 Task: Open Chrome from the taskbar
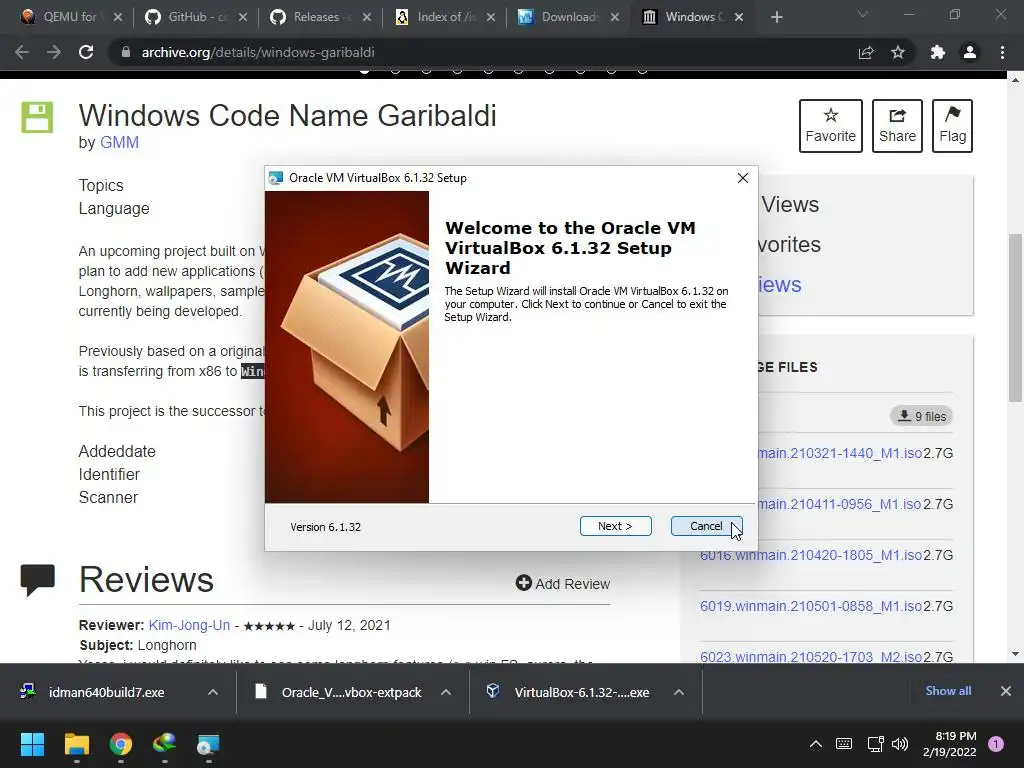coord(121,744)
